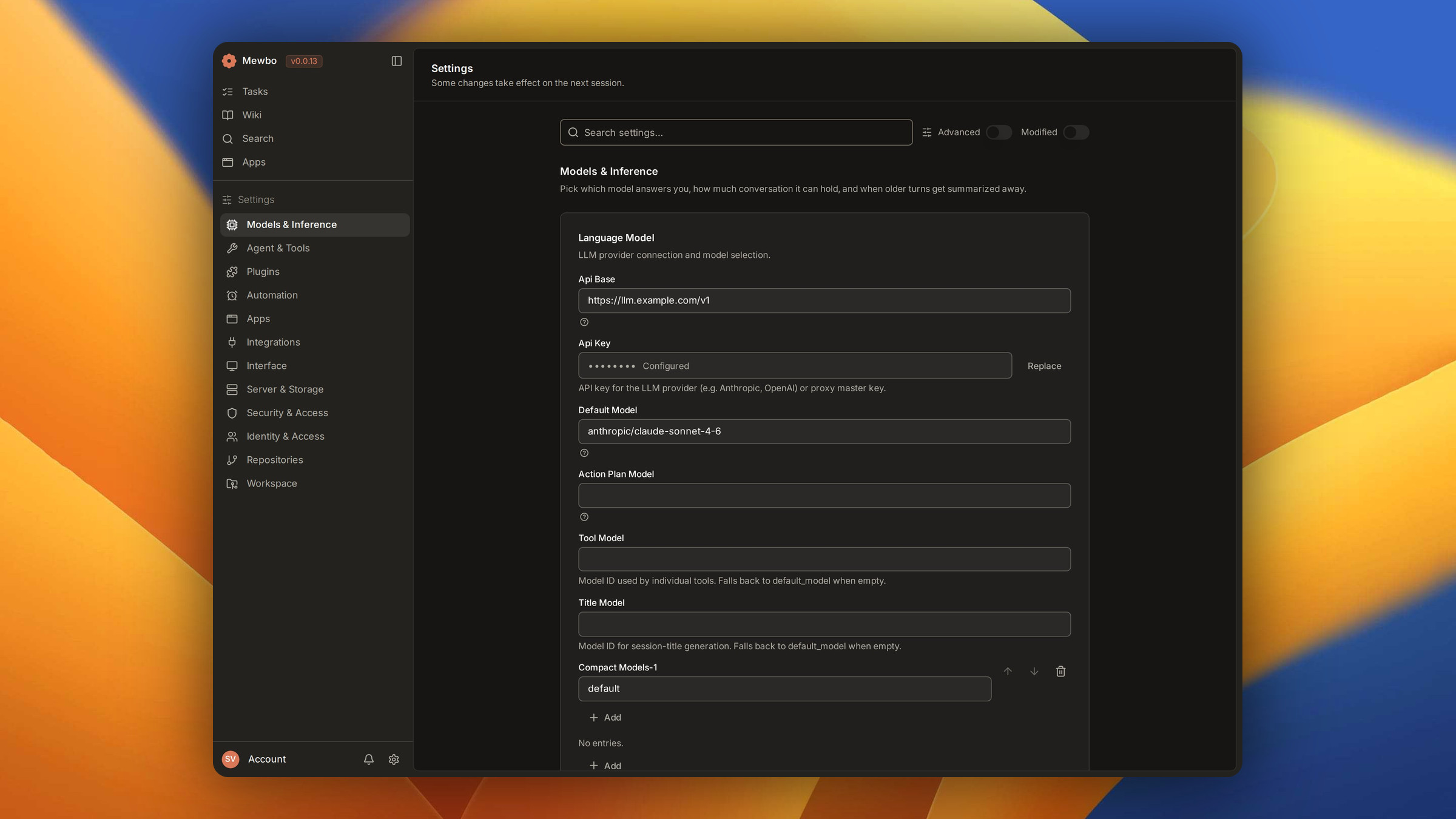The height and width of the screenshot is (819, 1456).
Task: Replace the configured Api Key
Action: click(x=1044, y=366)
